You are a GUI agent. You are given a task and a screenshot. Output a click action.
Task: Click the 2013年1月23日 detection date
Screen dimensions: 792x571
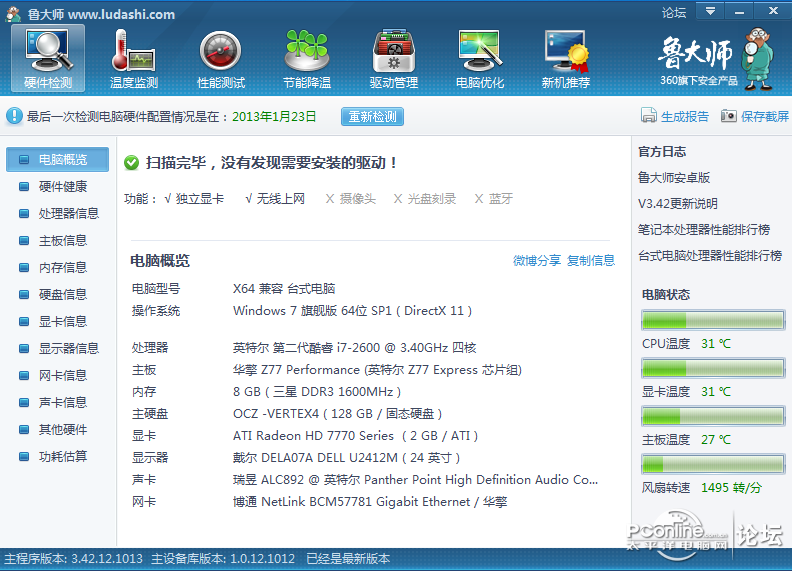click(x=274, y=117)
